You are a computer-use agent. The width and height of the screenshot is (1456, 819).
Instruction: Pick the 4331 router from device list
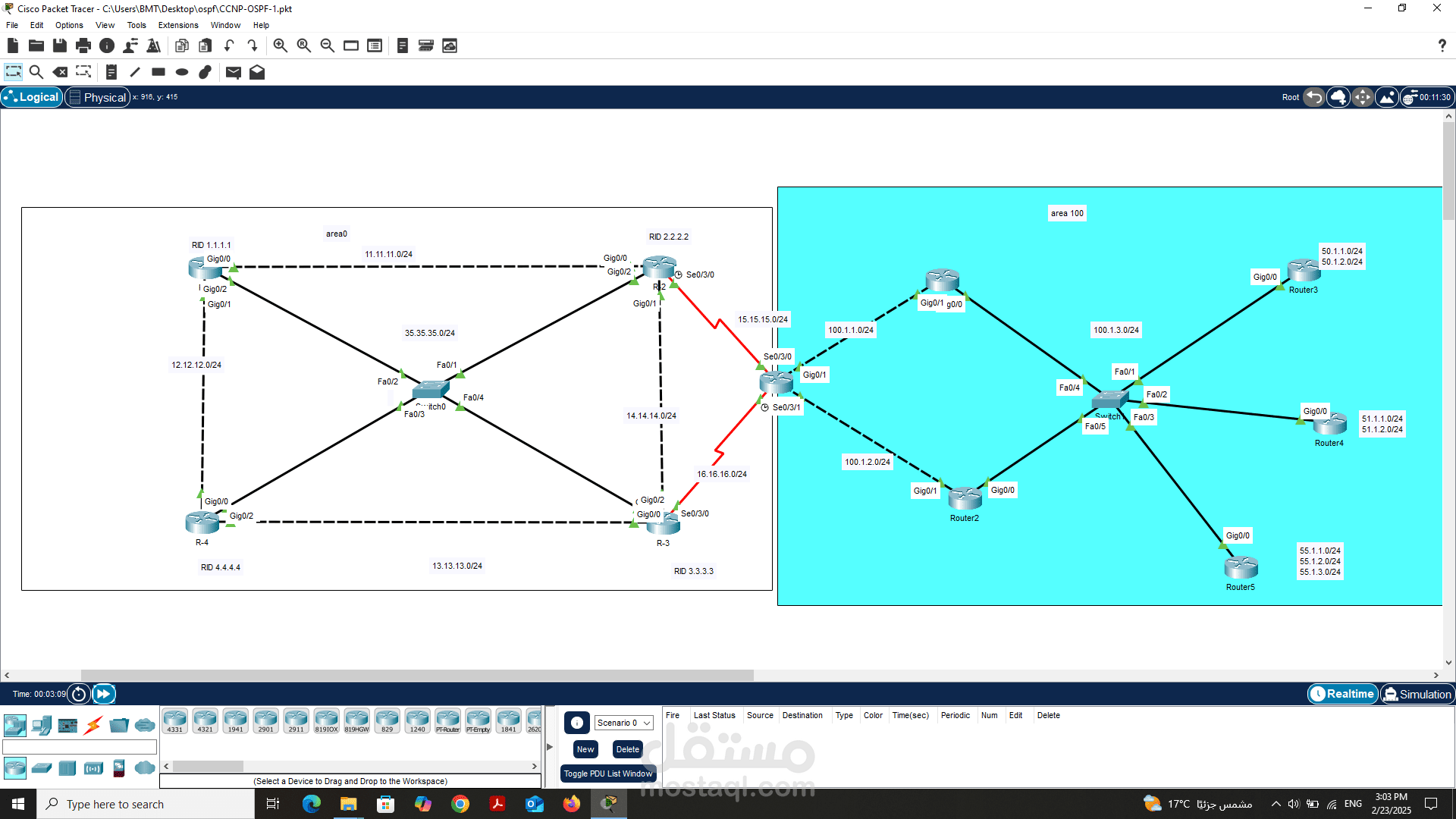[x=174, y=721]
